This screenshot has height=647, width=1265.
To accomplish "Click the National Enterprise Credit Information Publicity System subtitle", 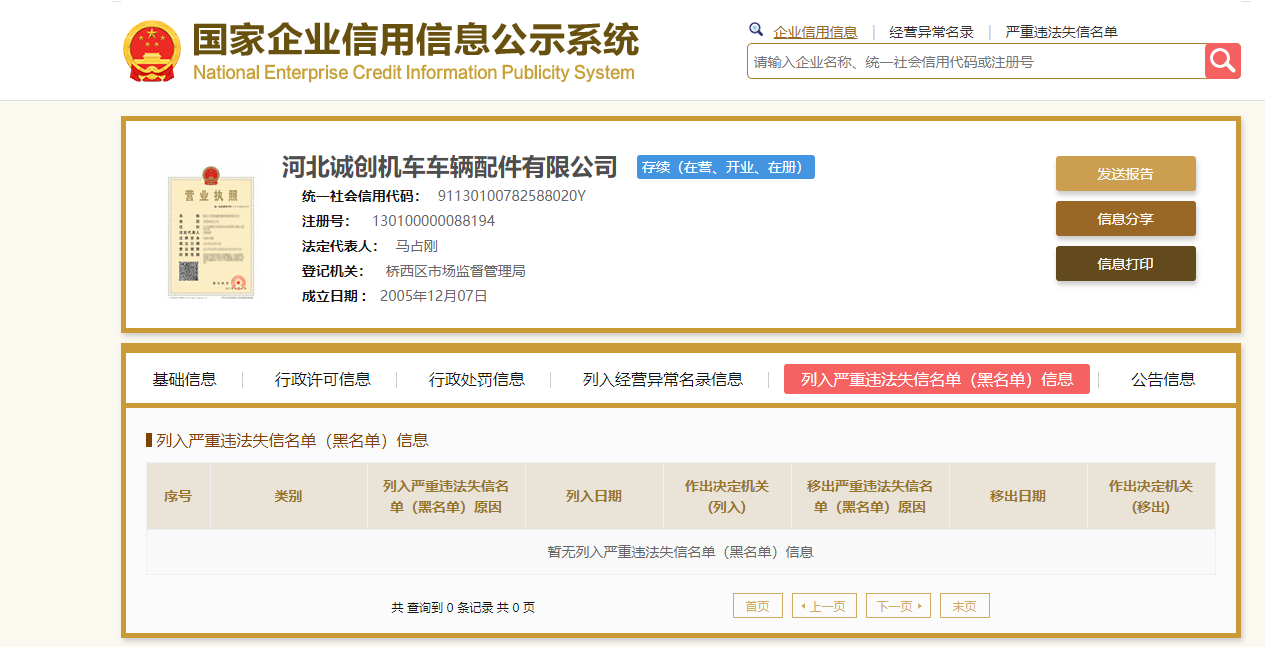I will coord(414,73).
